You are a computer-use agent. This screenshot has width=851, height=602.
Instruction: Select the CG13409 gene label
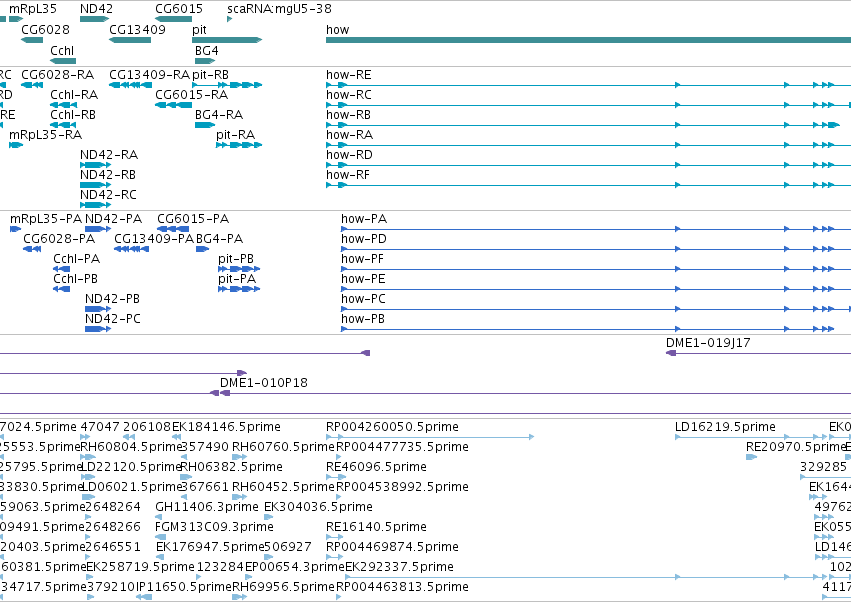click(x=137, y=29)
